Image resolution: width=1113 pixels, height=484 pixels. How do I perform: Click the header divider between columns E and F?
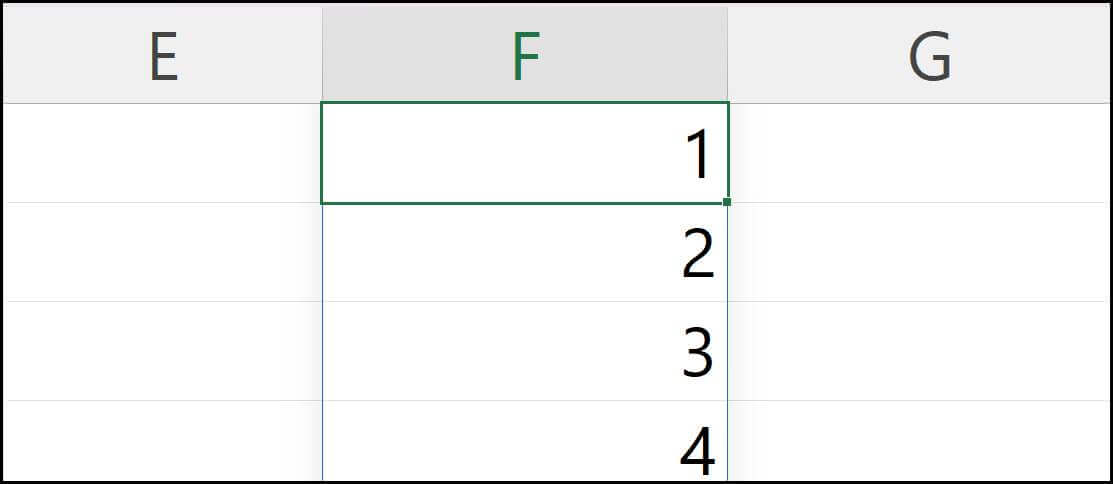click(322, 57)
